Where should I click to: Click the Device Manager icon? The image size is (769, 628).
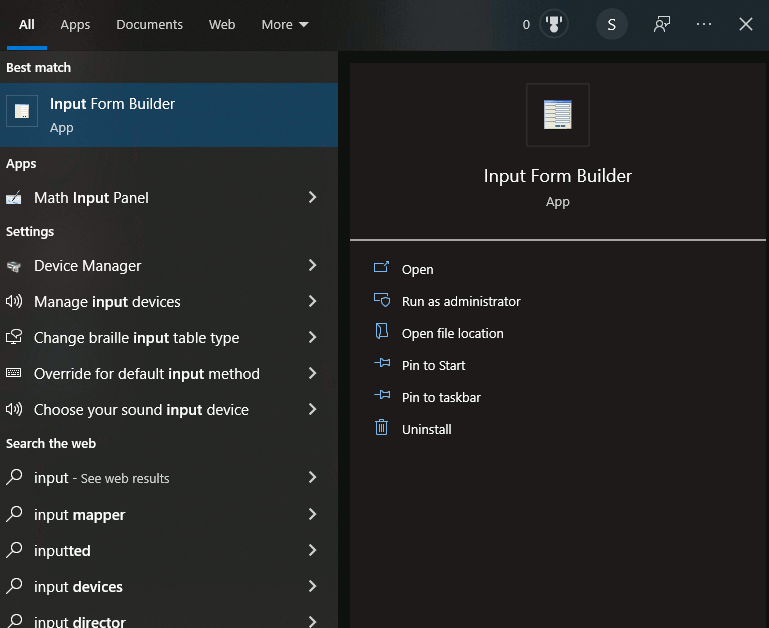(x=14, y=266)
